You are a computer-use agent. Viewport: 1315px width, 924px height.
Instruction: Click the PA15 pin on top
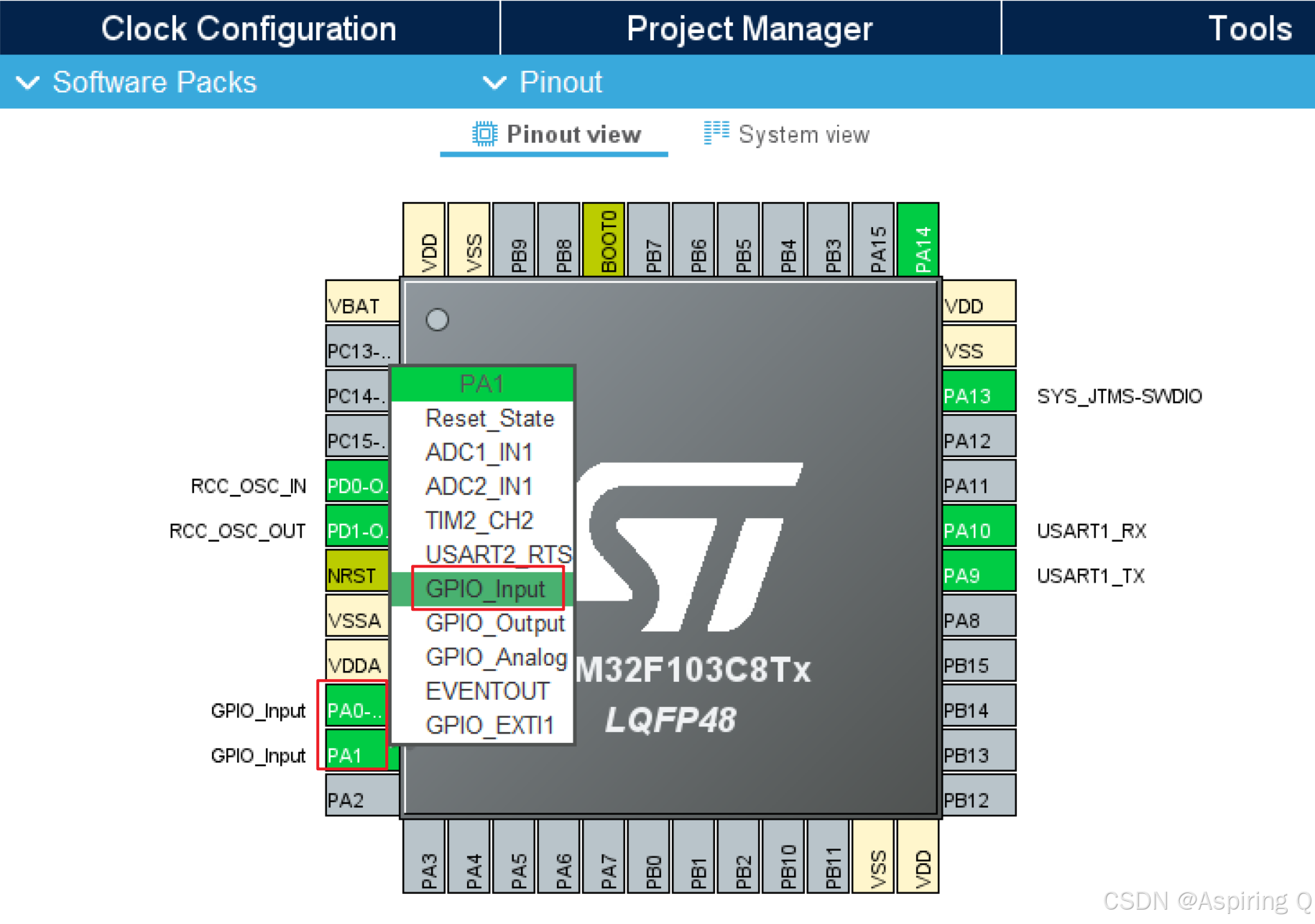coord(873,240)
